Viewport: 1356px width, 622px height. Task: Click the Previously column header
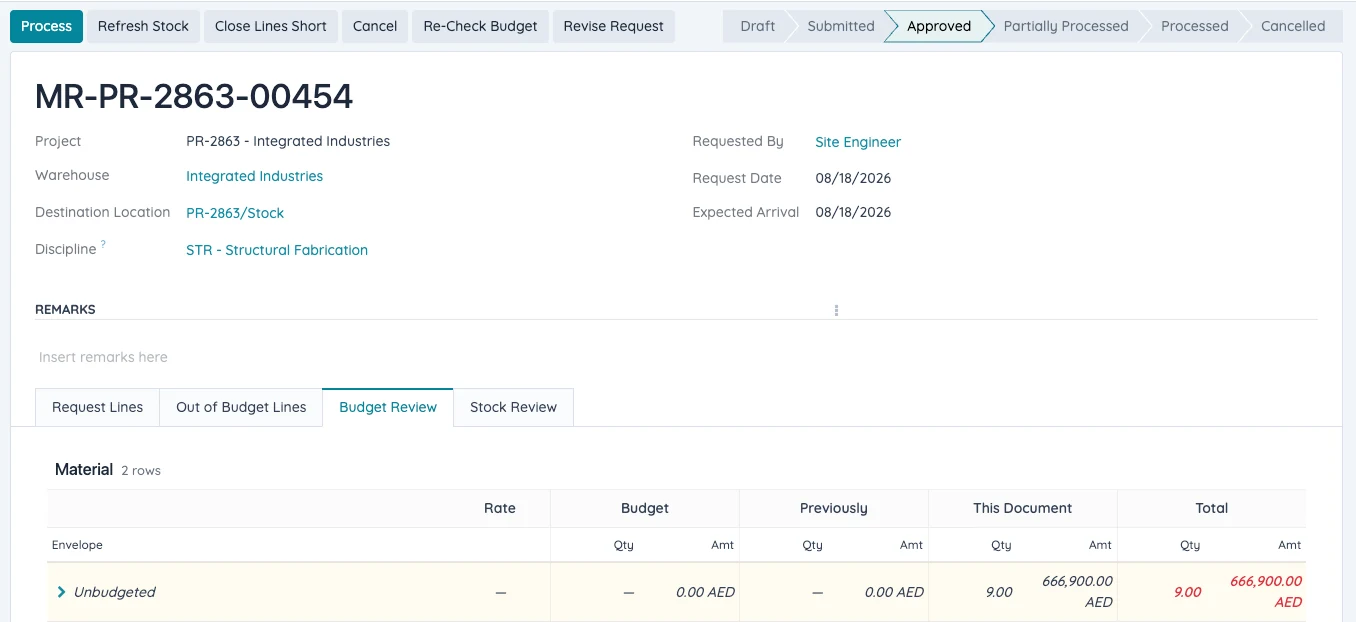(834, 508)
